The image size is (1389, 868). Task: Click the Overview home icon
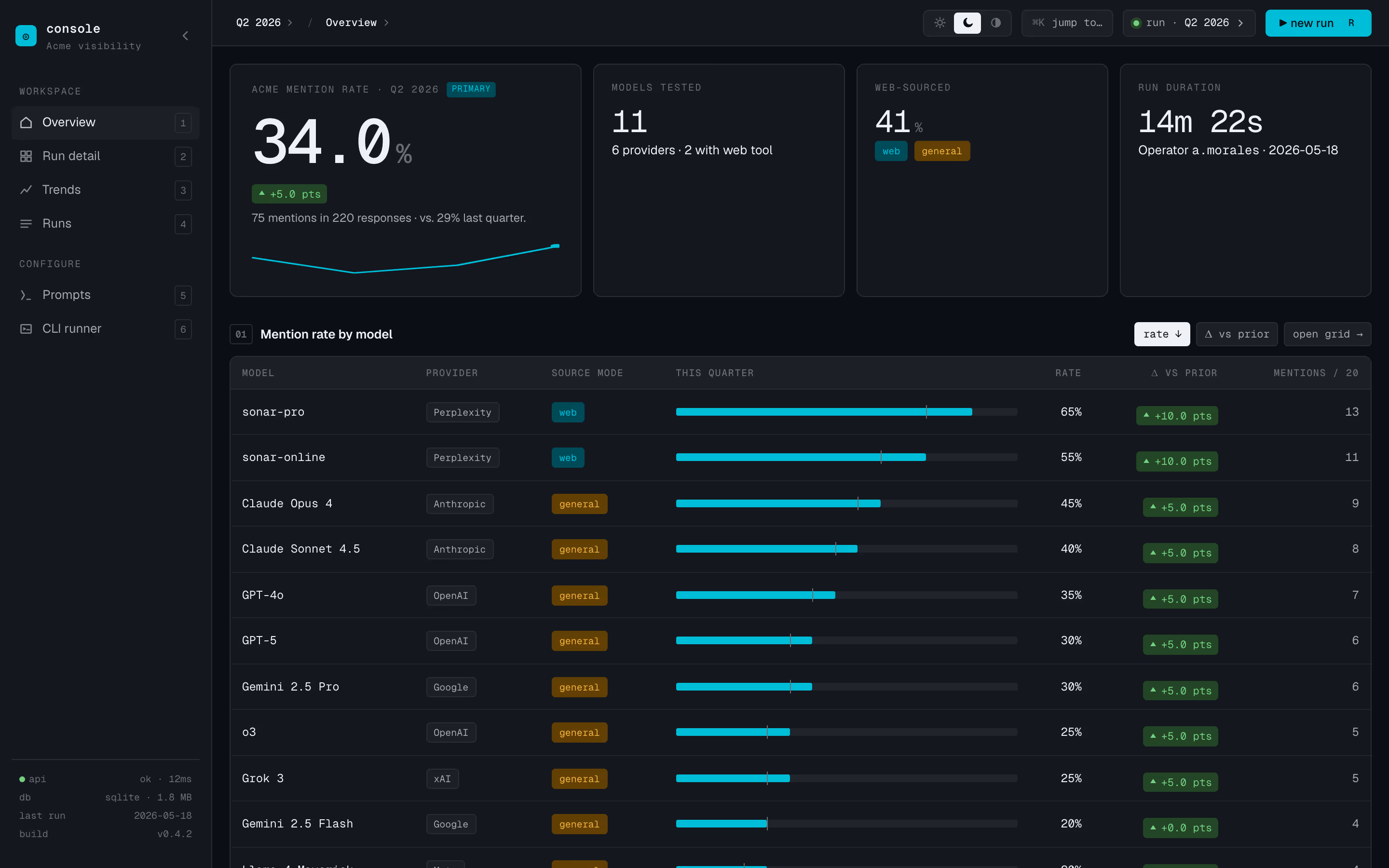26,122
